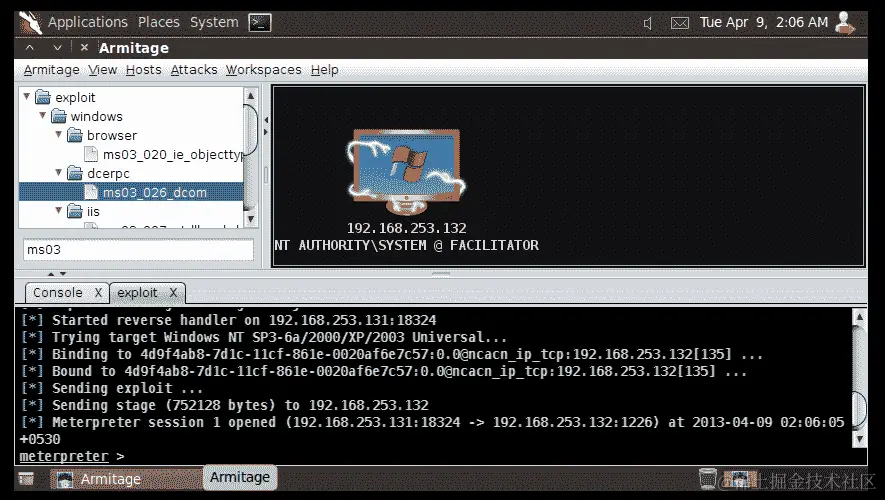Open the Help menu

[325, 70]
